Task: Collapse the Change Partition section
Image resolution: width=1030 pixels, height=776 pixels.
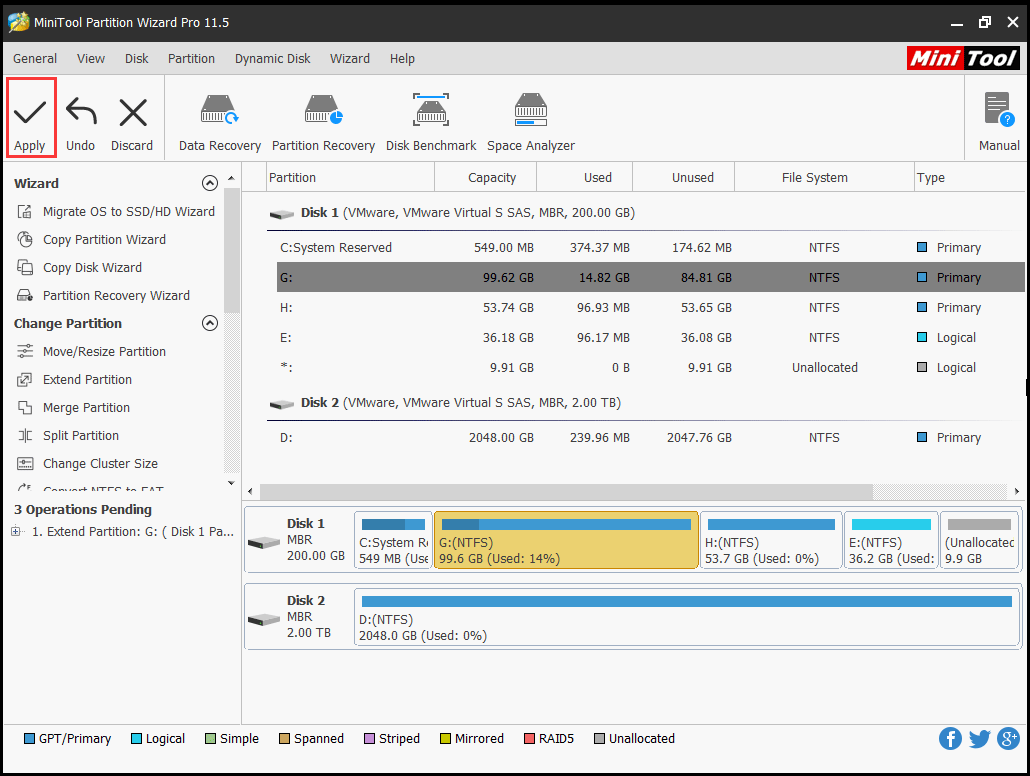Action: click(x=209, y=324)
